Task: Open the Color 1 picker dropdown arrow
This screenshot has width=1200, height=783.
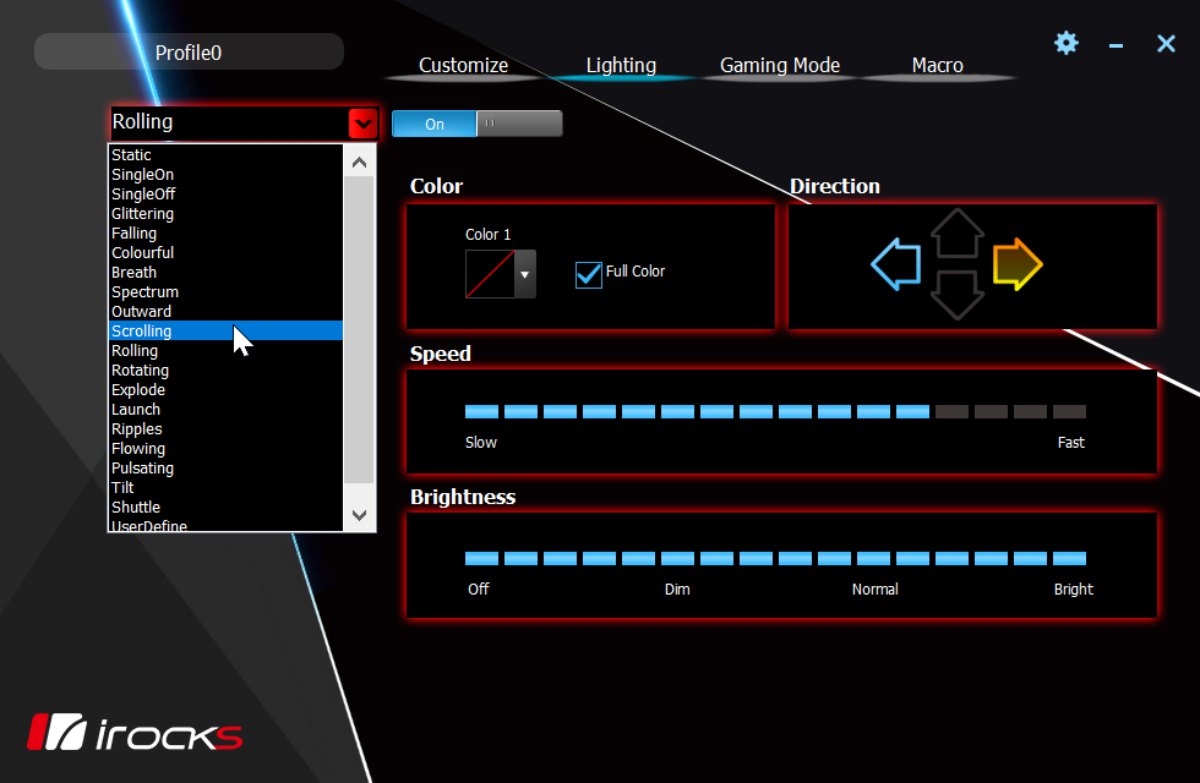Action: coord(524,274)
